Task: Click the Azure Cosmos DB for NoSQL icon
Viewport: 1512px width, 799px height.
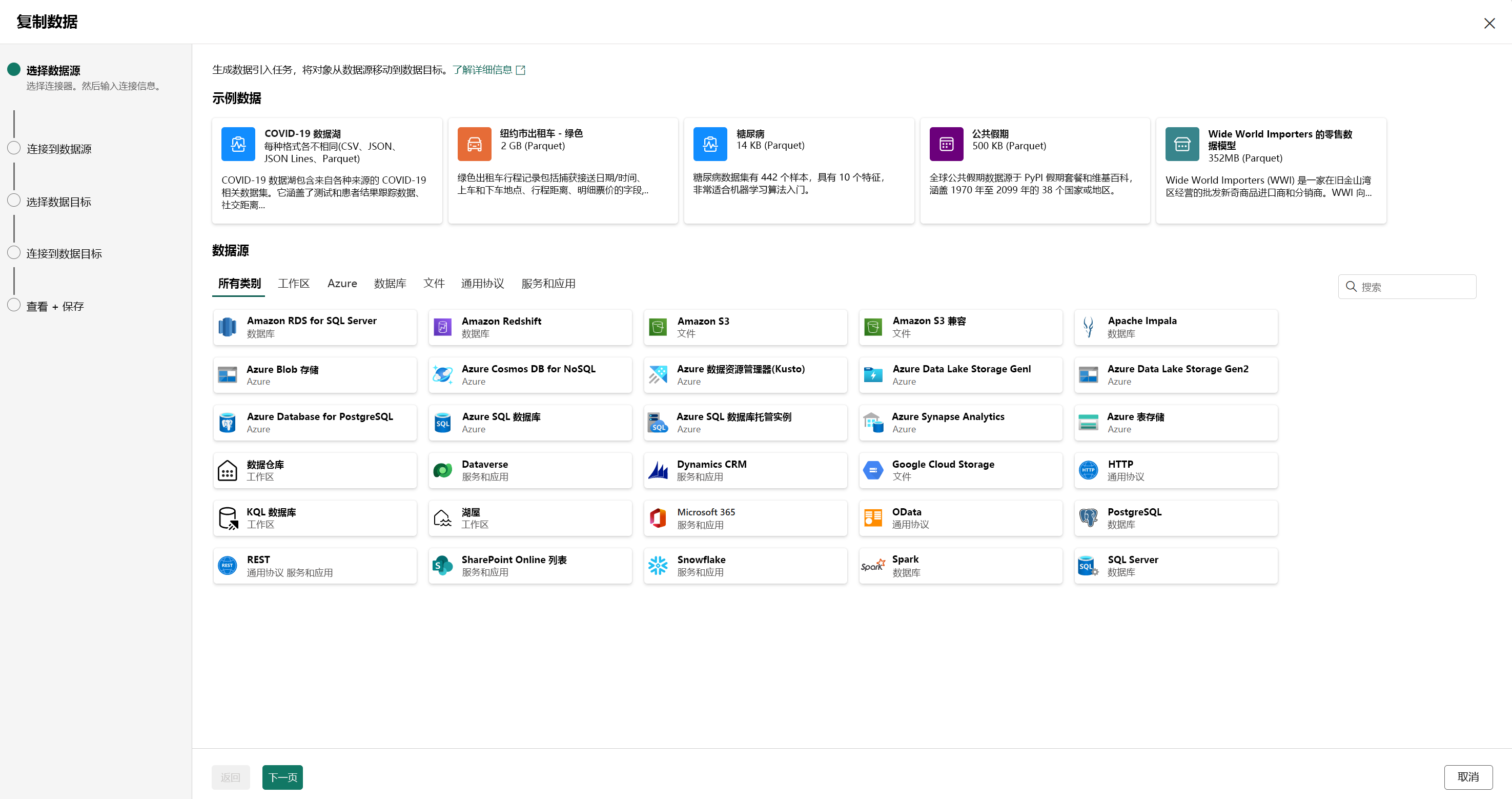Action: [442, 375]
